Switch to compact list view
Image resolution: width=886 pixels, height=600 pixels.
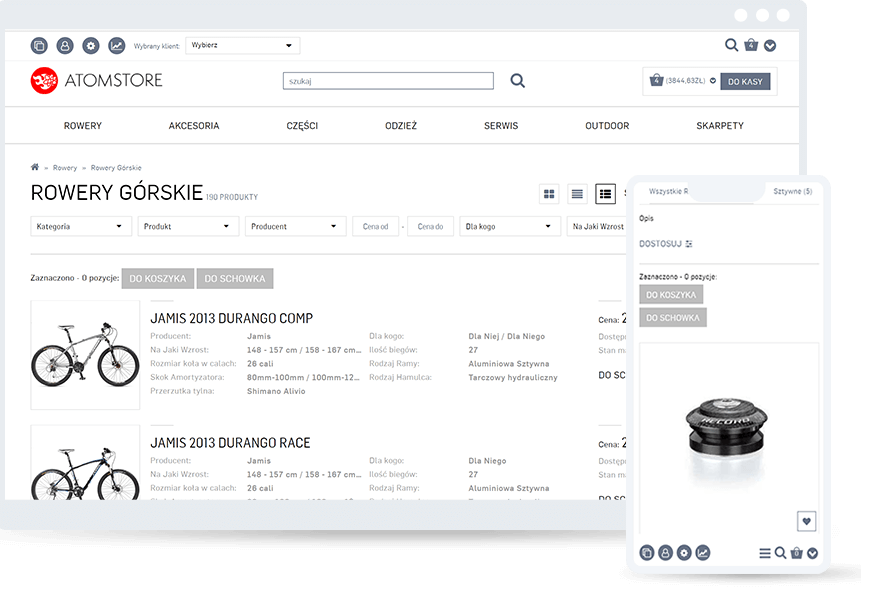pos(577,194)
